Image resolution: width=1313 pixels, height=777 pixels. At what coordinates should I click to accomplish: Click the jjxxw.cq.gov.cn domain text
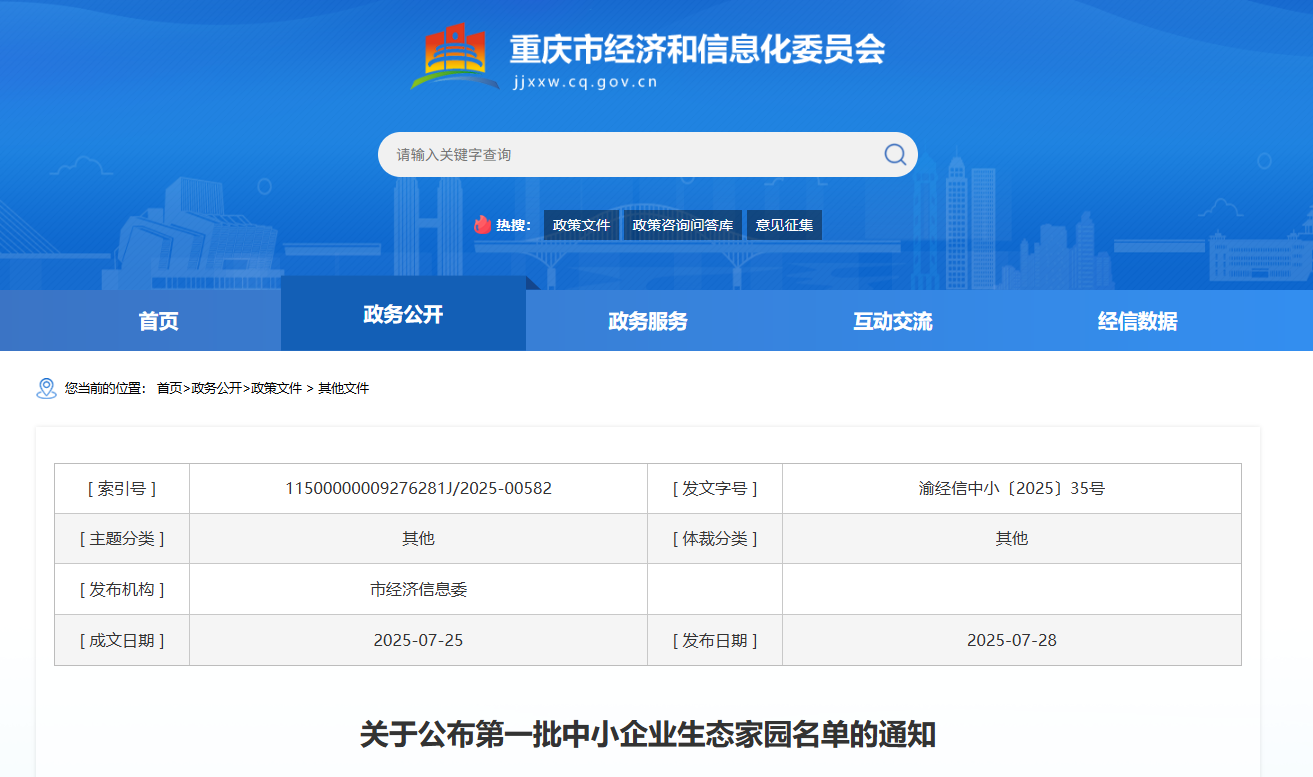(584, 82)
